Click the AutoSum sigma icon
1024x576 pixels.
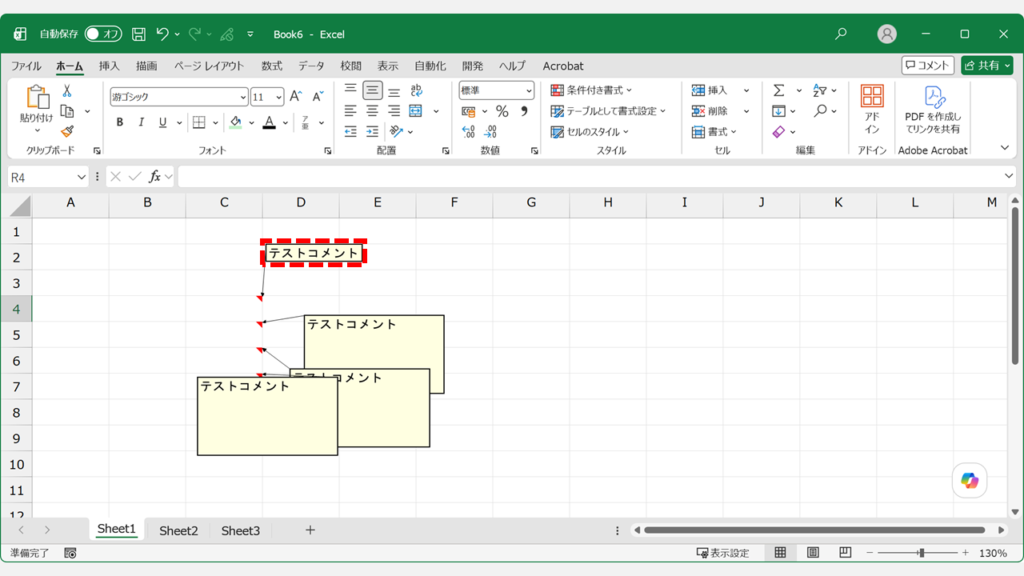[778, 91]
